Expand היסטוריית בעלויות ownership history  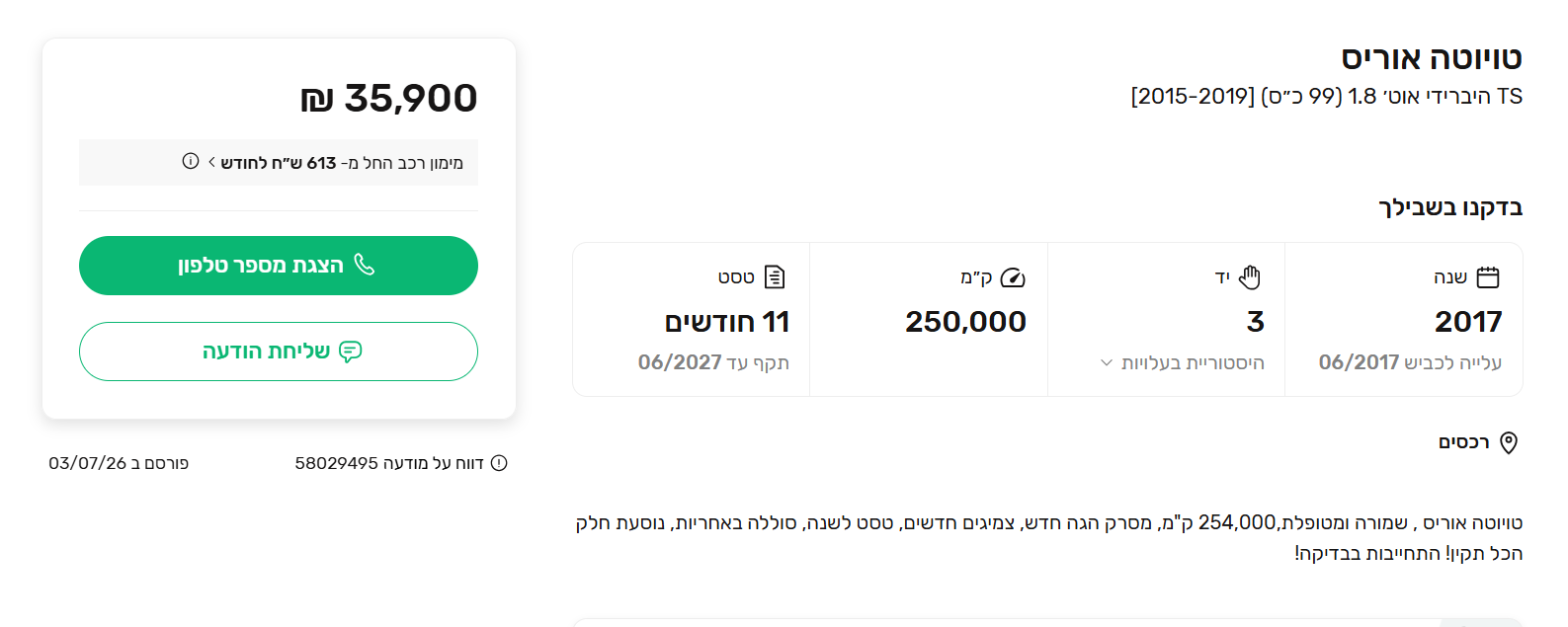point(1182,362)
